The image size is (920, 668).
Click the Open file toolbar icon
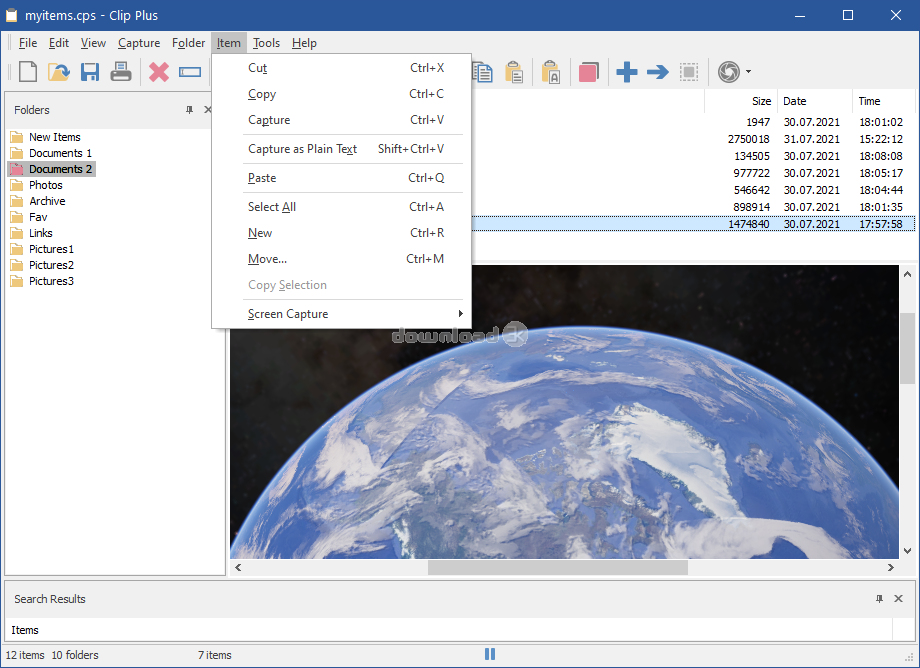59,72
